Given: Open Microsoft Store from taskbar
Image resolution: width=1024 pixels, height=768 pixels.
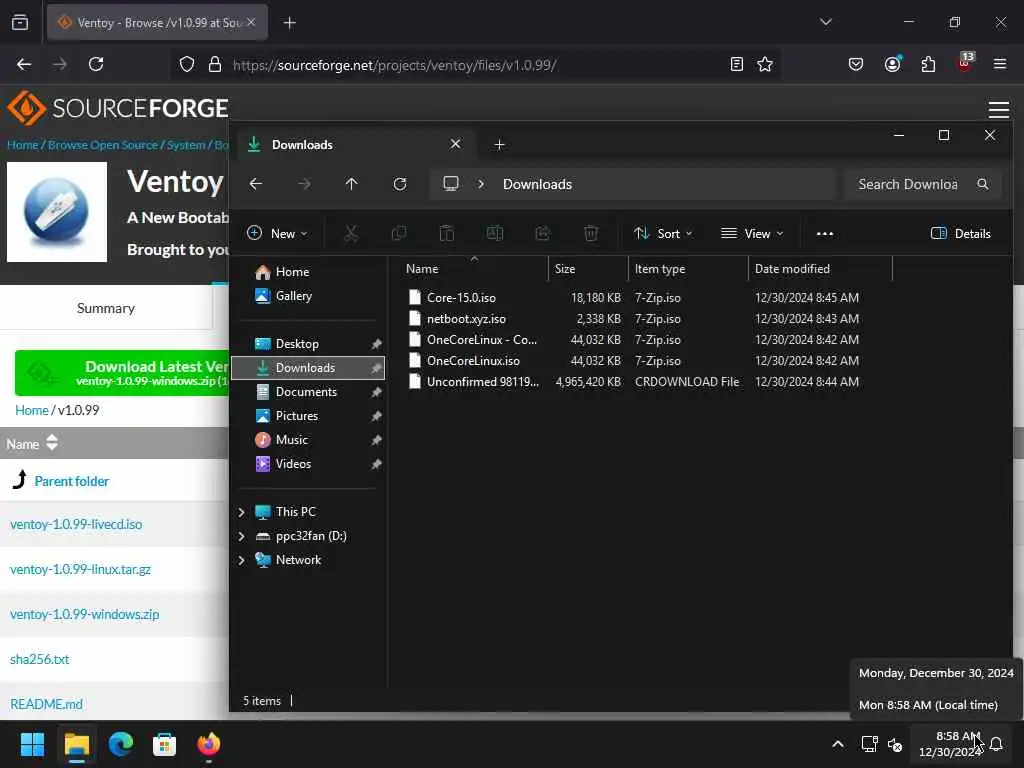Looking at the screenshot, I should (x=165, y=744).
